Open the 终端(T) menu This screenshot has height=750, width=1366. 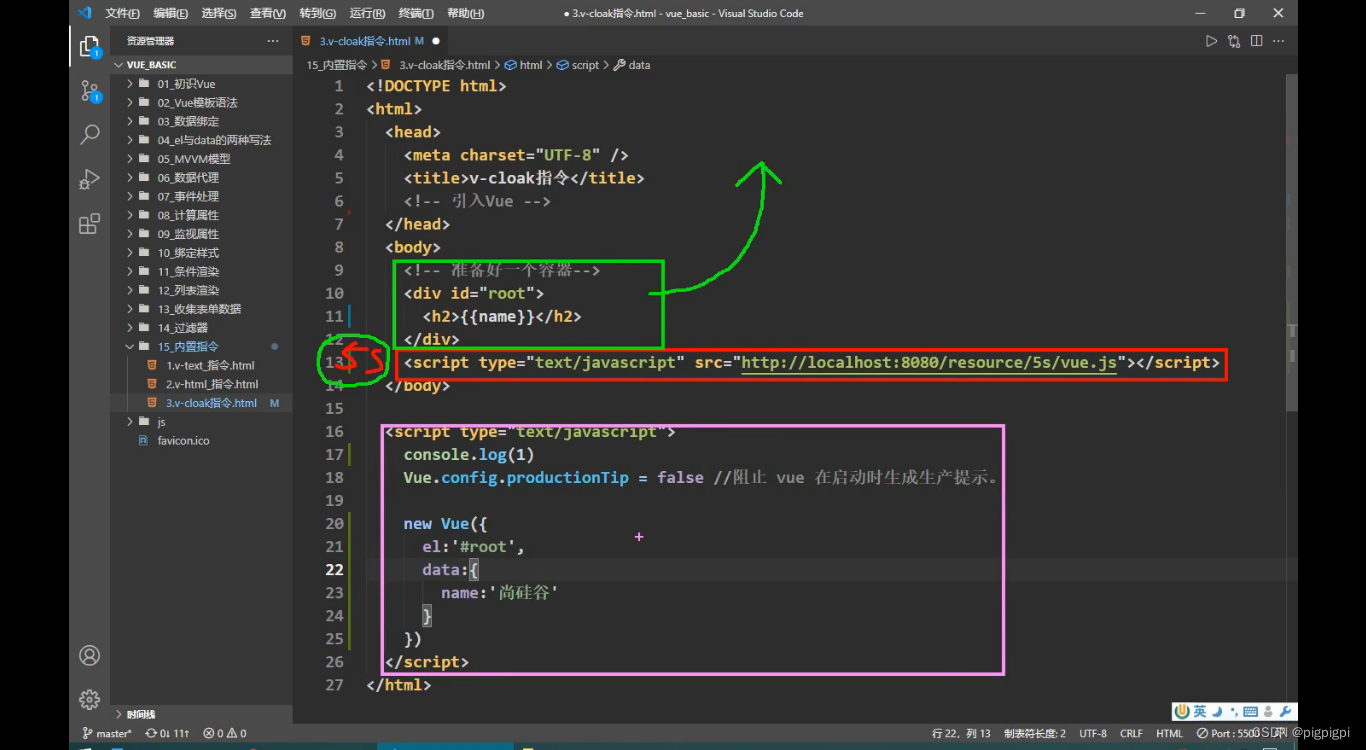click(x=415, y=13)
